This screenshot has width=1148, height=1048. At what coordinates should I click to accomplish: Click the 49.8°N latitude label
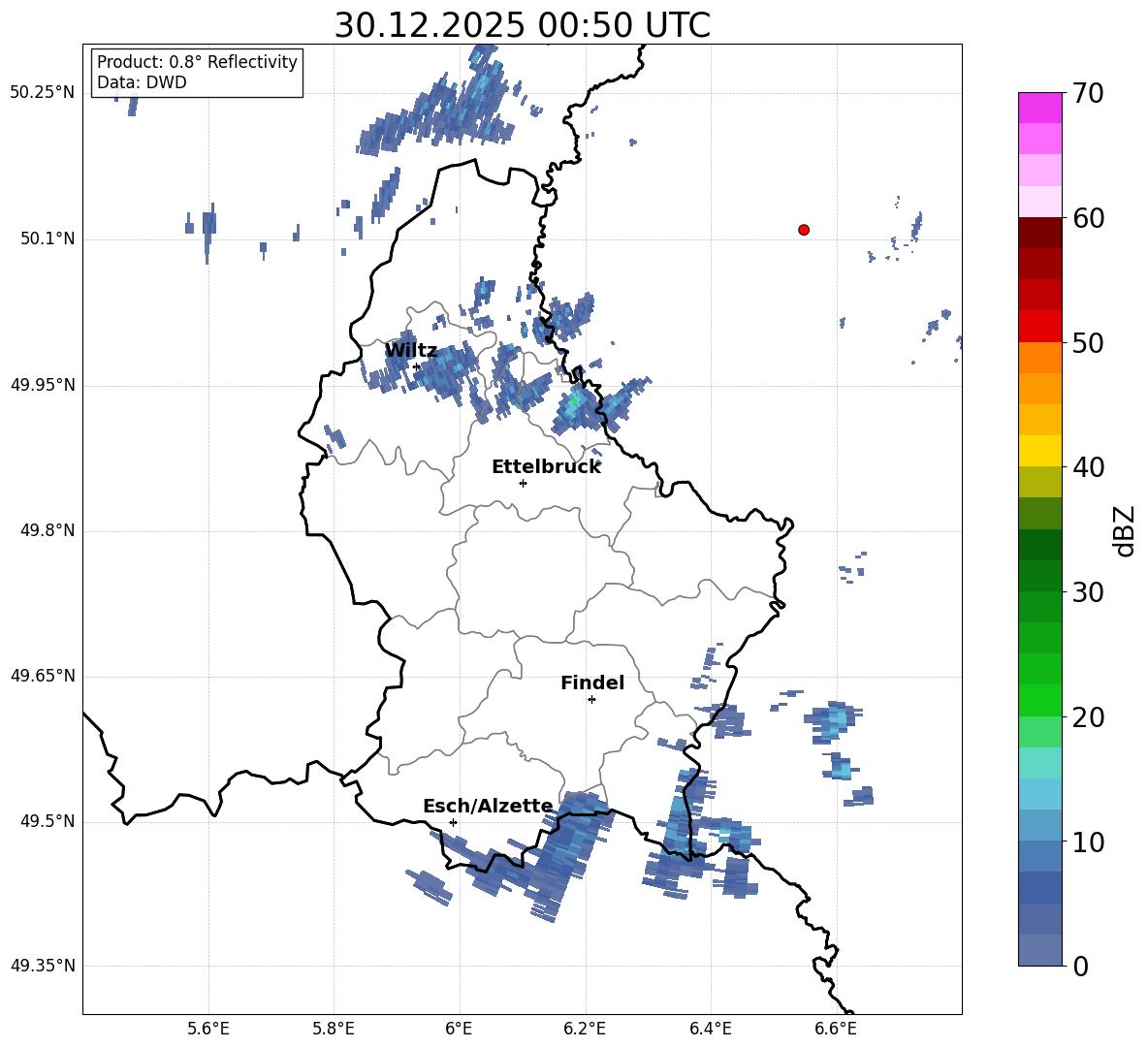coord(48,530)
